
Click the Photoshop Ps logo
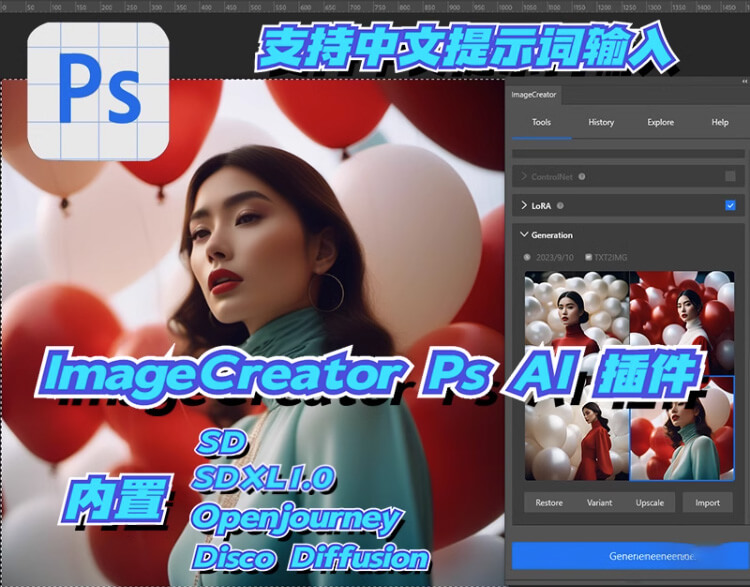tap(98, 91)
